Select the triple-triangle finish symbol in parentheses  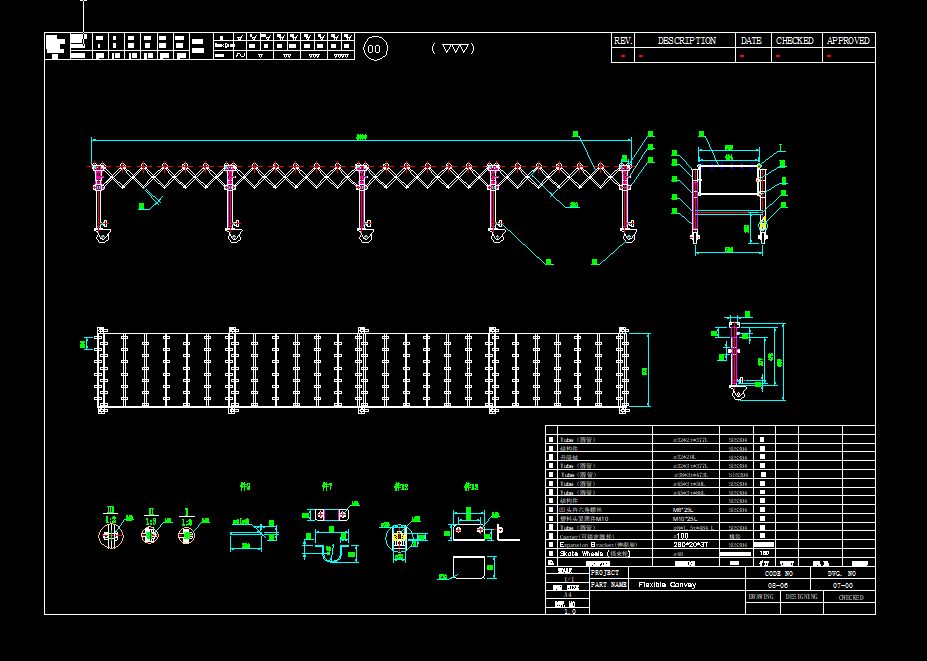(455, 48)
